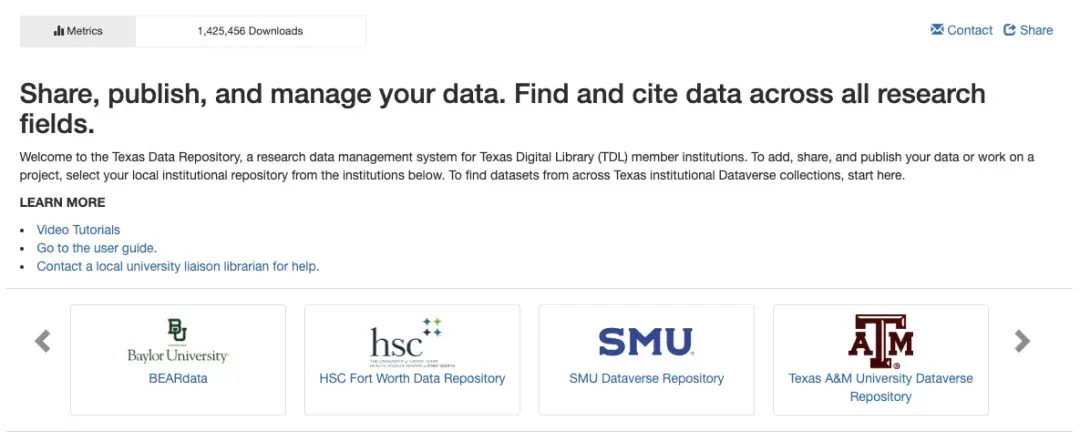Click the 1,425,456 Downloads counter
Image resolution: width=1080 pixels, height=442 pixels.
pyautogui.click(x=250, y=31)
